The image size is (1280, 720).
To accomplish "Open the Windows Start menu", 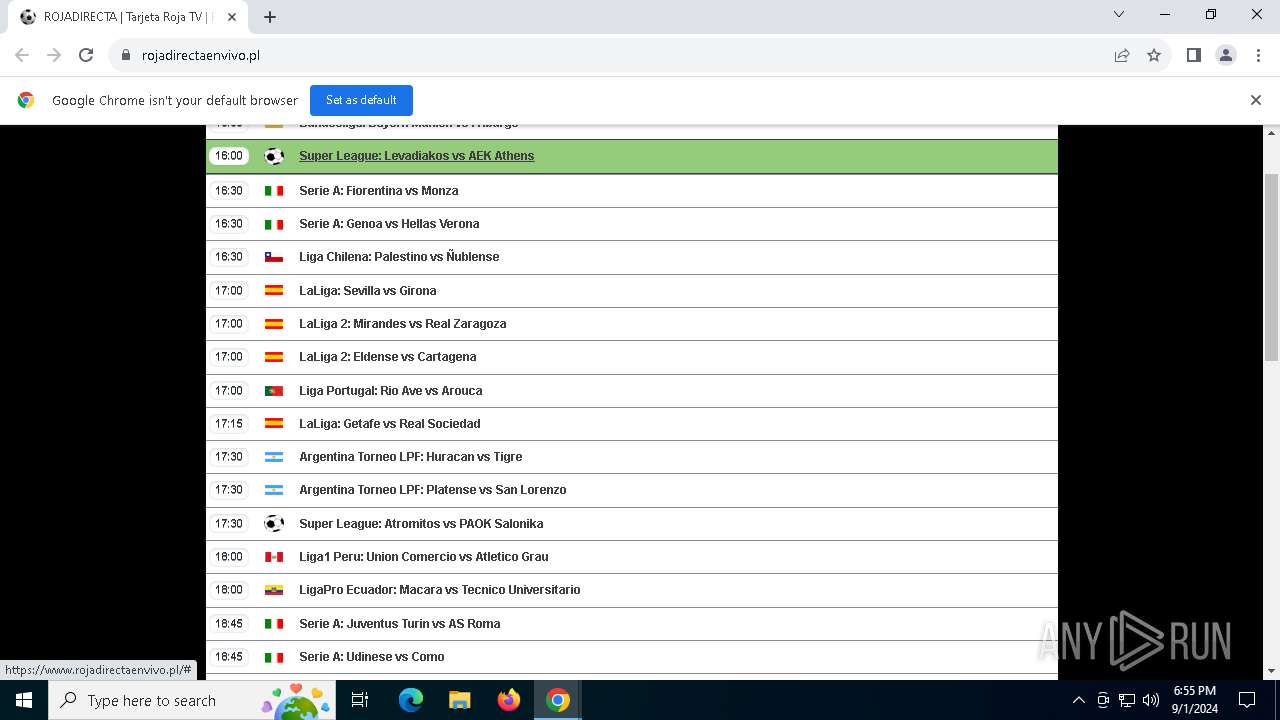I will [24, 700].
